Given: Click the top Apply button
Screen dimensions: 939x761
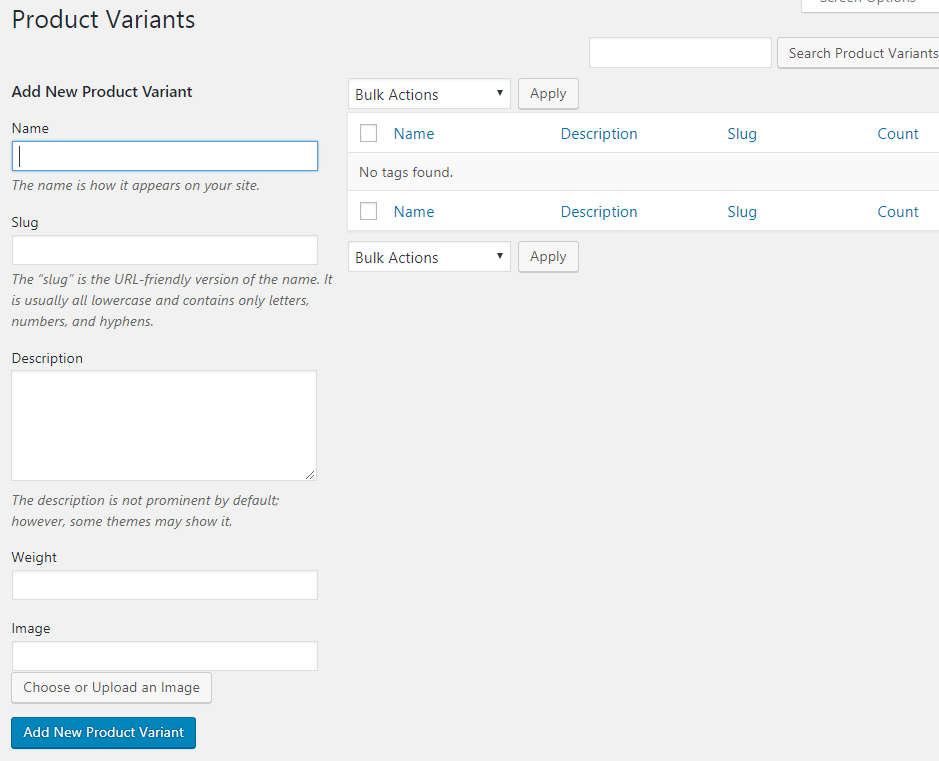Looking at the screenshot, I should 548,94.
